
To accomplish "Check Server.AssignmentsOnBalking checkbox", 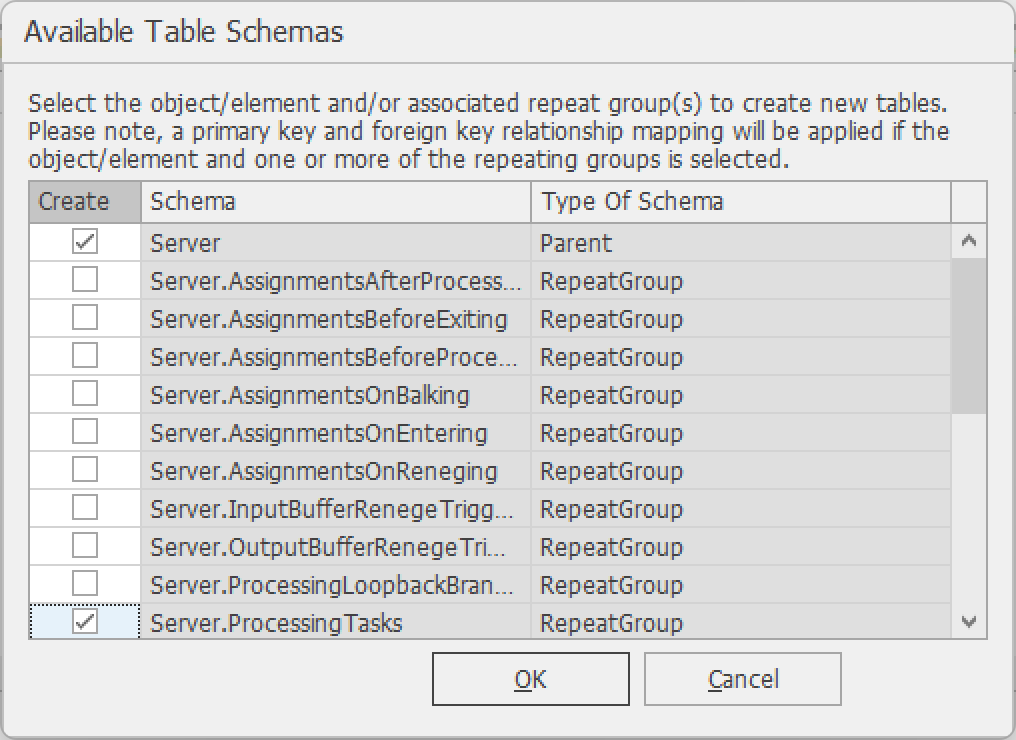I will 85,395.
